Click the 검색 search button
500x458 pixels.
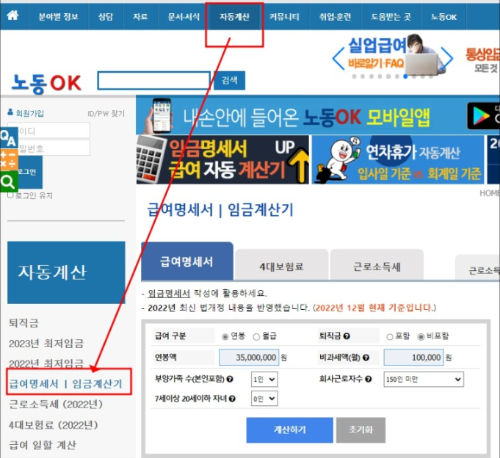click(x=229, y=80)
